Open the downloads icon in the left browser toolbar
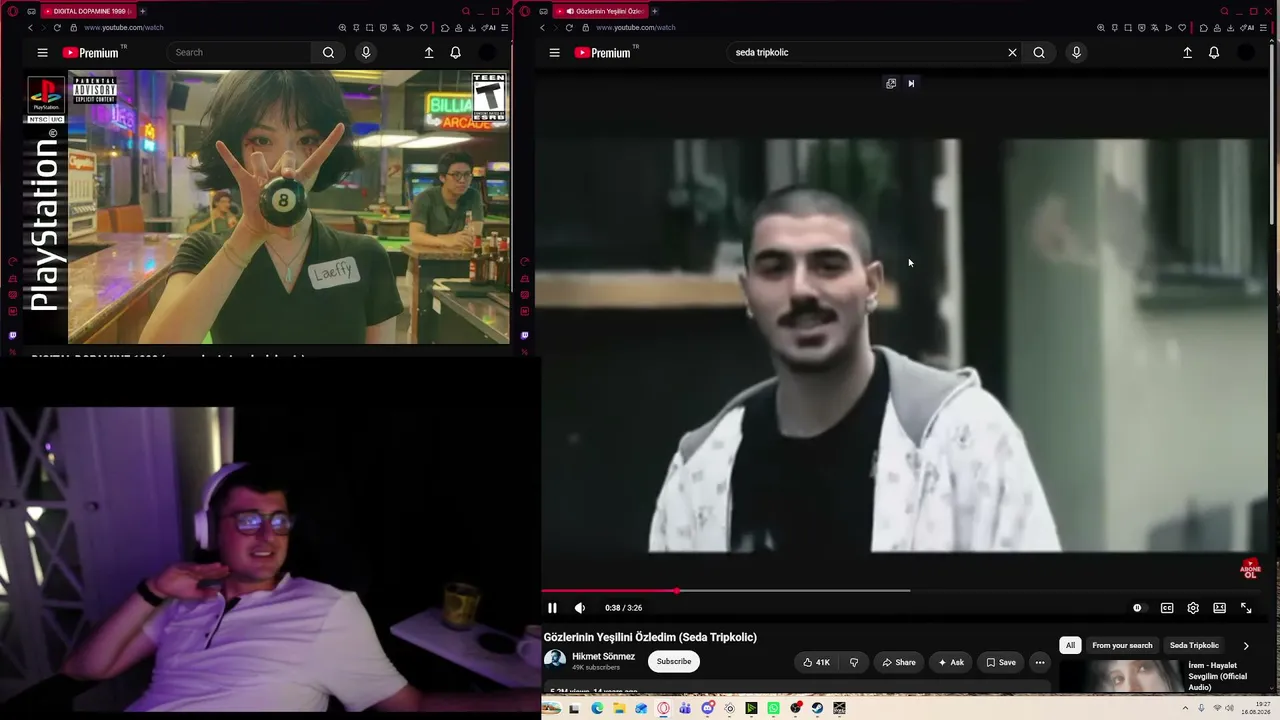The image size is (1280, 720). point(470,28)
